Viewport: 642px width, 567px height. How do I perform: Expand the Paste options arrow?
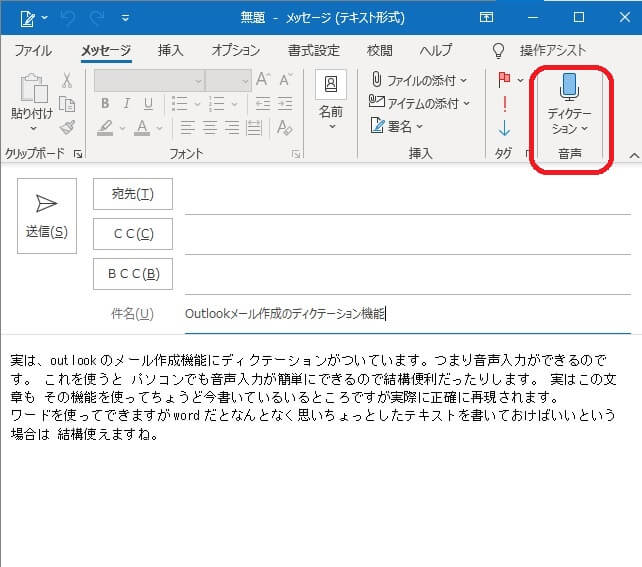(x=33, y=128)
